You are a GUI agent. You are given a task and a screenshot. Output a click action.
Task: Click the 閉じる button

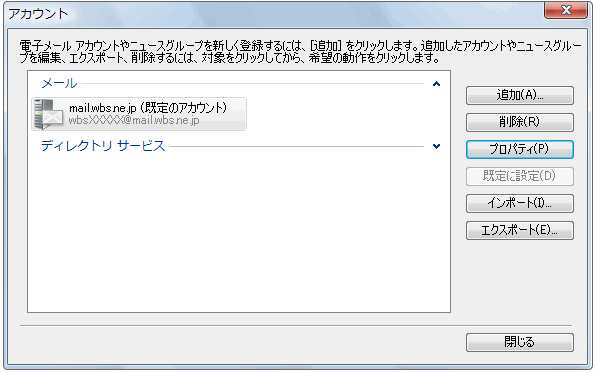(x=519, y=342)
